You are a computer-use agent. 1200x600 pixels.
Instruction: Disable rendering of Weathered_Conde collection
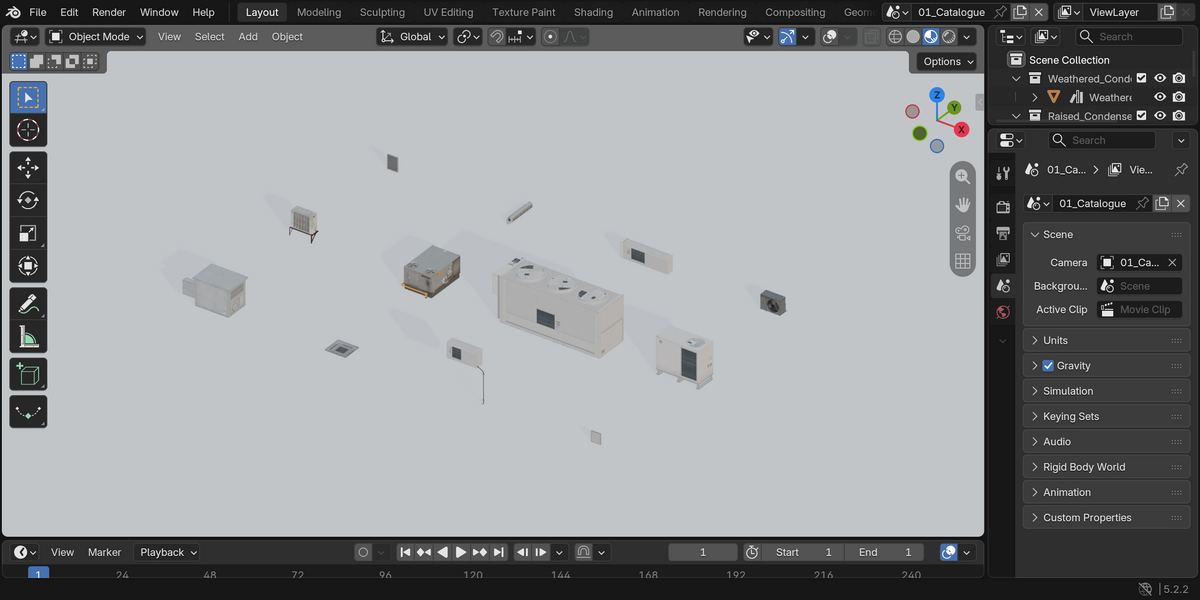[1179, 78]
